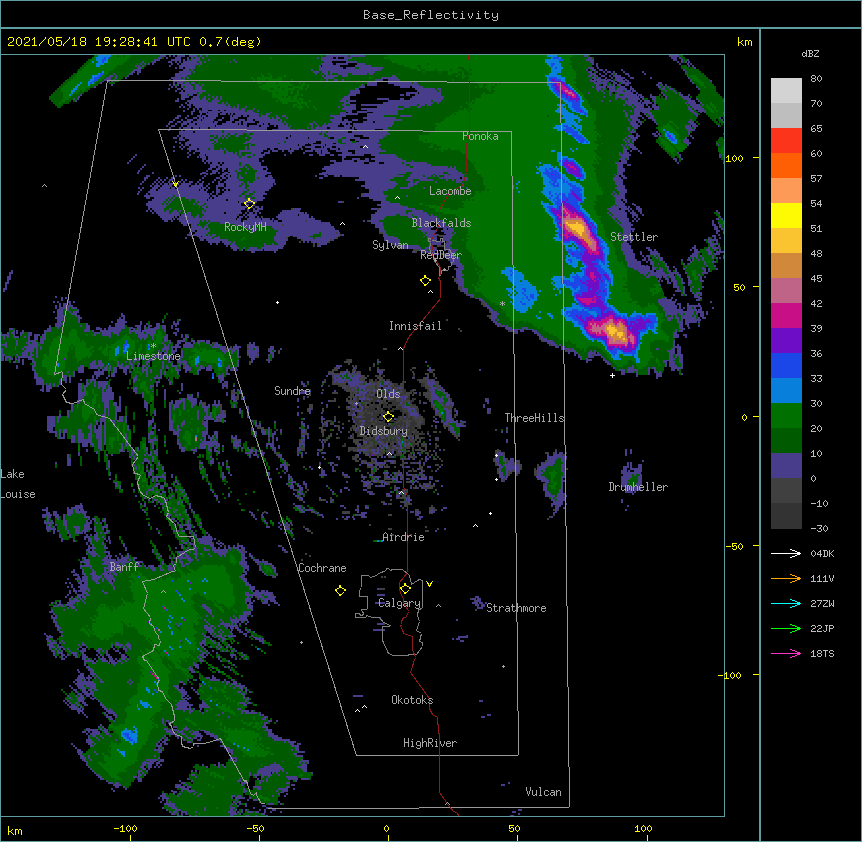Click the Base_Reflectivity title
The width and height of the screenshot is (862, 842).
coord(431,15)
